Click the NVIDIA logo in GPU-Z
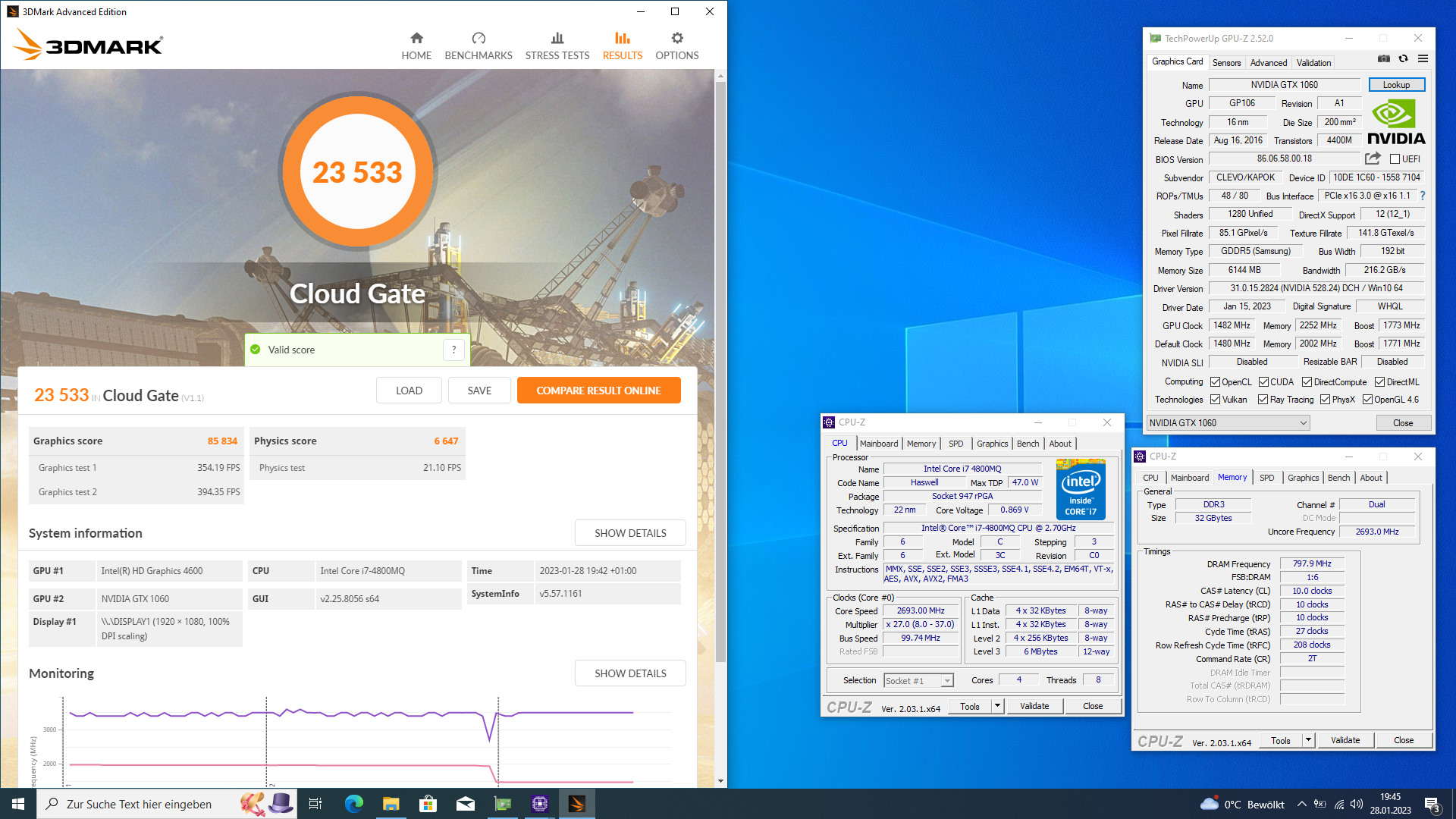The image size is (1456, 819). point(1396,123)
